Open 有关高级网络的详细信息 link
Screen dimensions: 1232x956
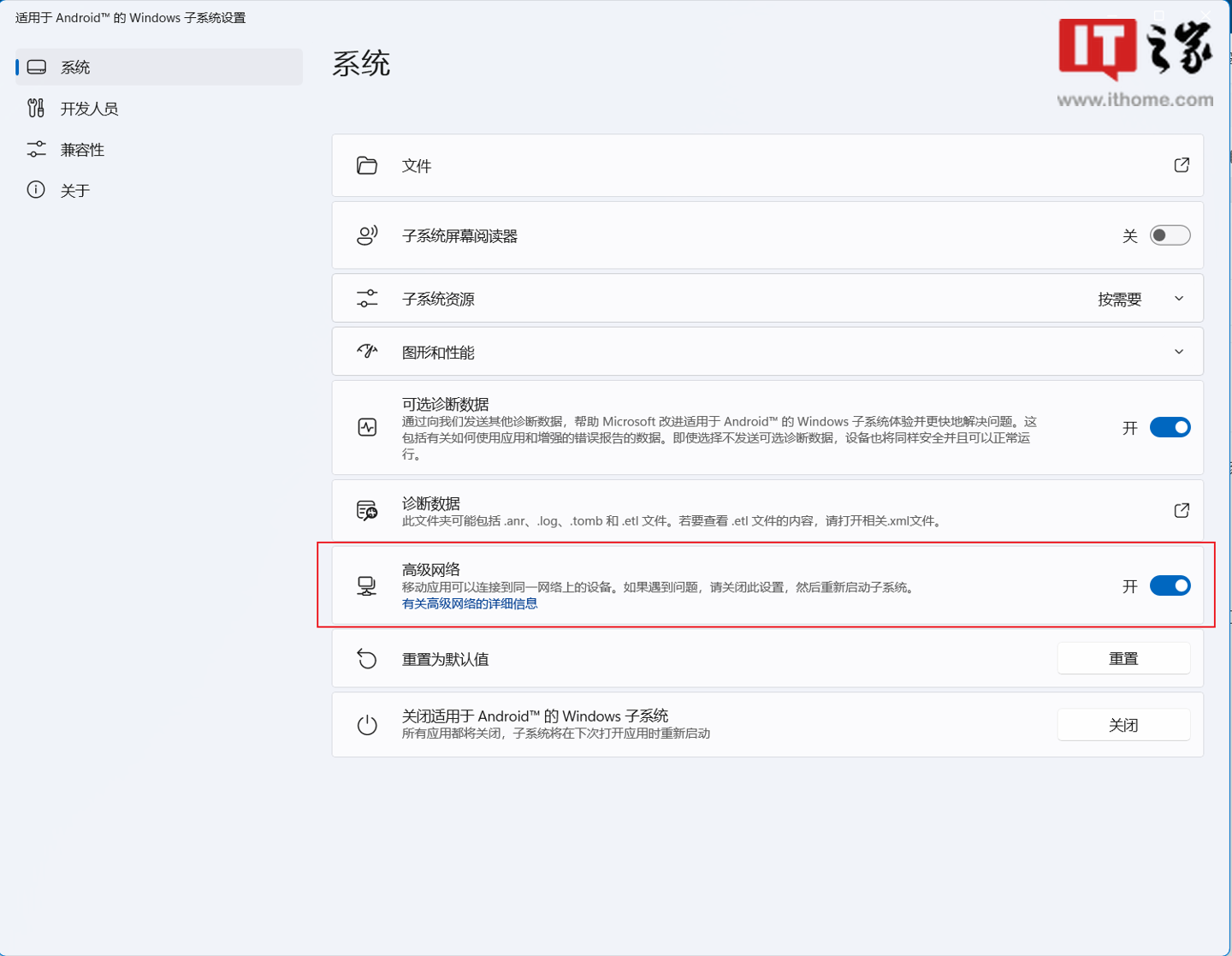[470, 603]
